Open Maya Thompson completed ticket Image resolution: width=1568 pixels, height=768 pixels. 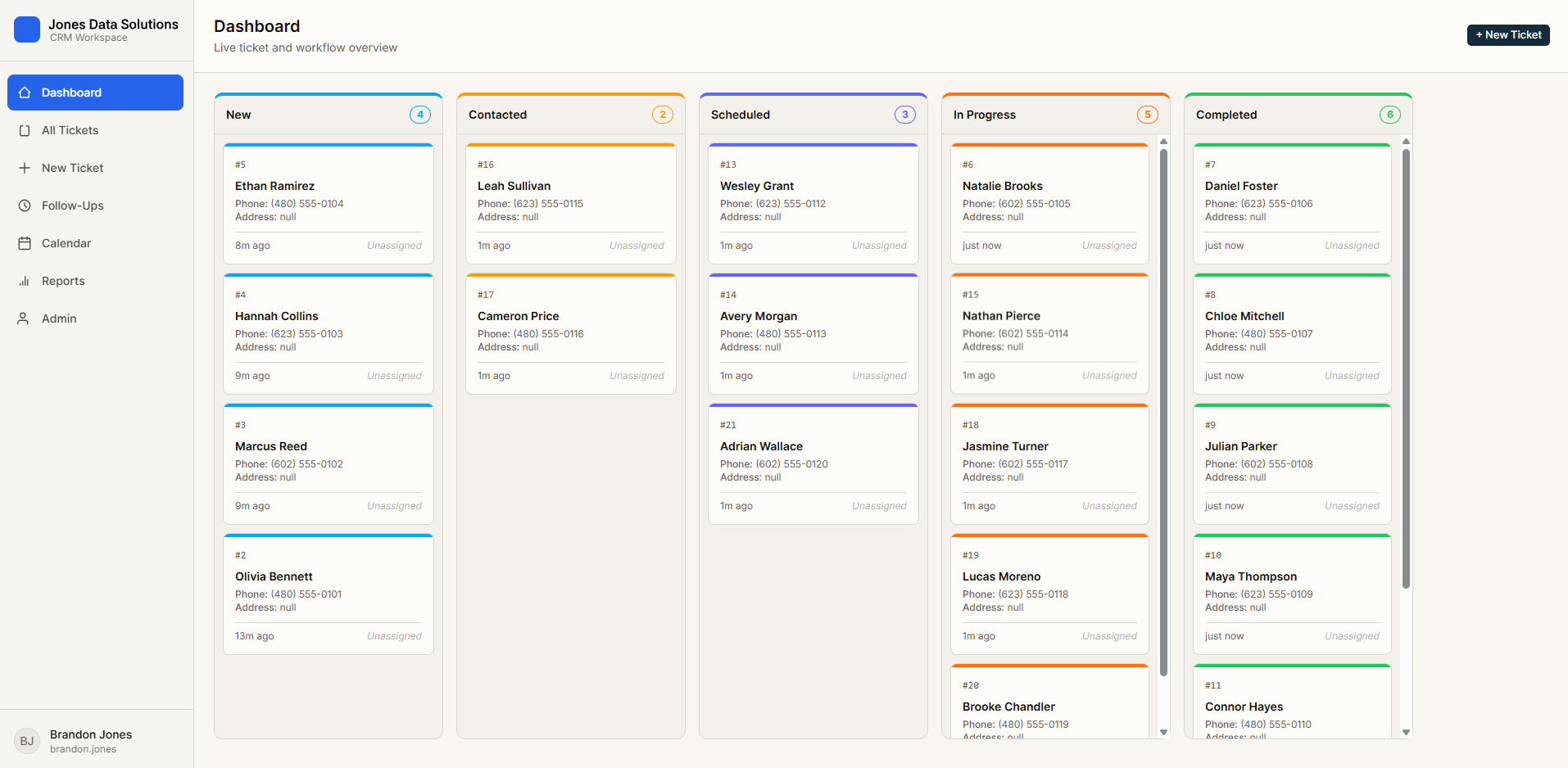[1292, 594]
